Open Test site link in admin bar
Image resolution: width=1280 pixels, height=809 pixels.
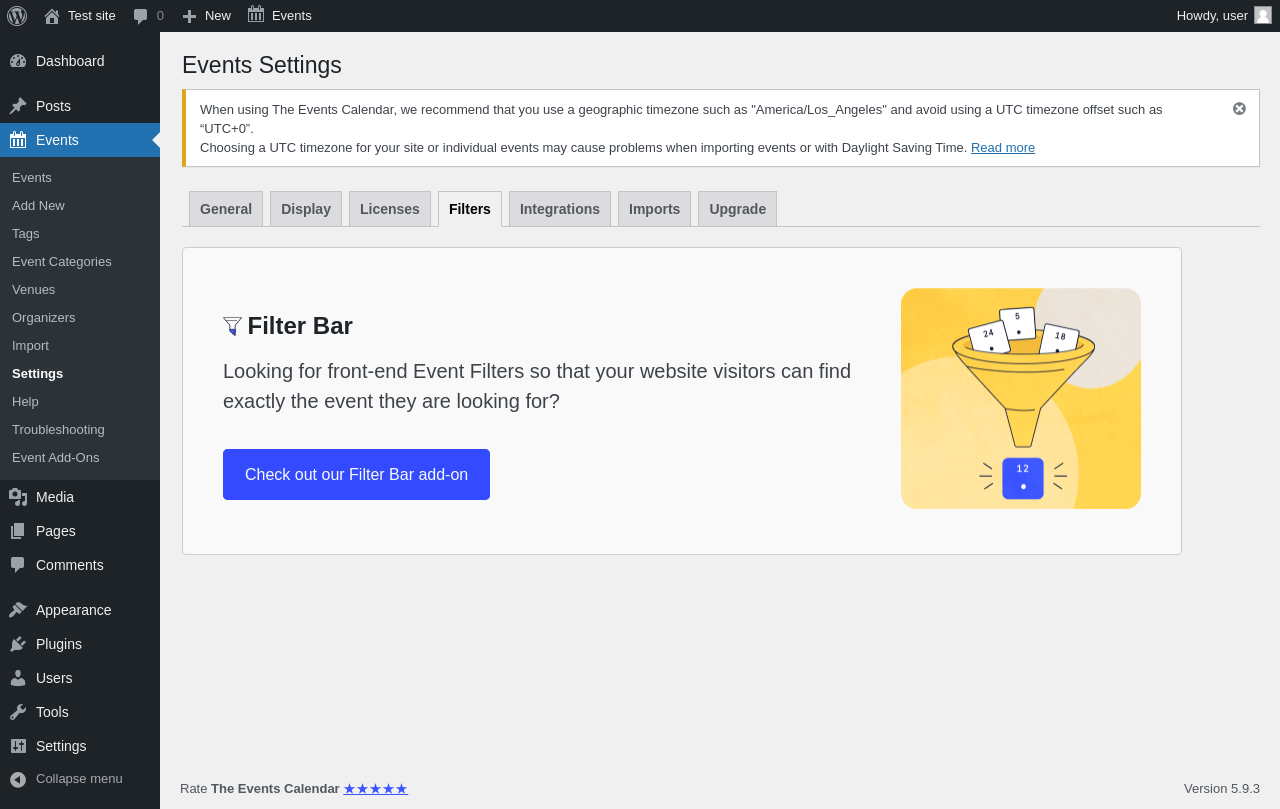[x=92, y=16]
